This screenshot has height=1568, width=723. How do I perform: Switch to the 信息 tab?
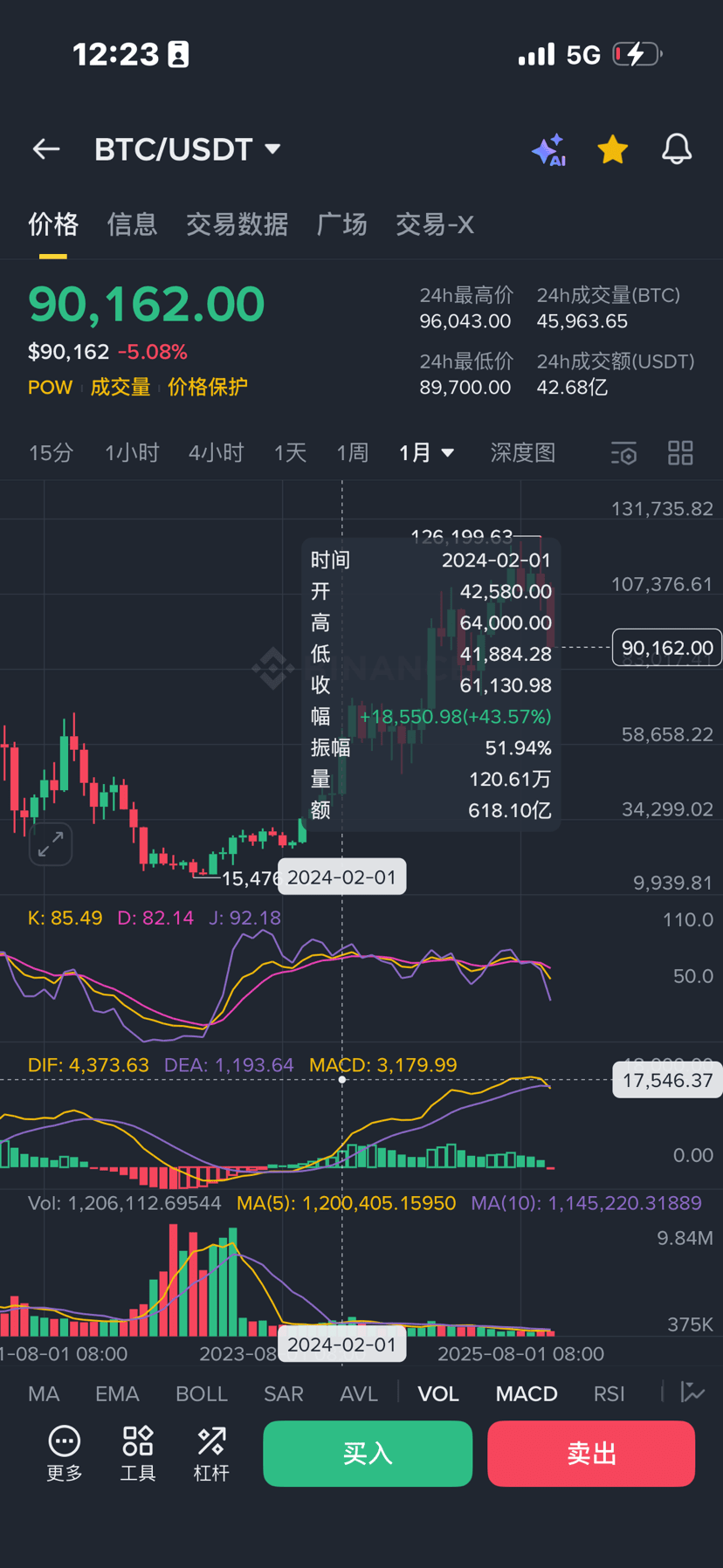(x=132, y=224)
